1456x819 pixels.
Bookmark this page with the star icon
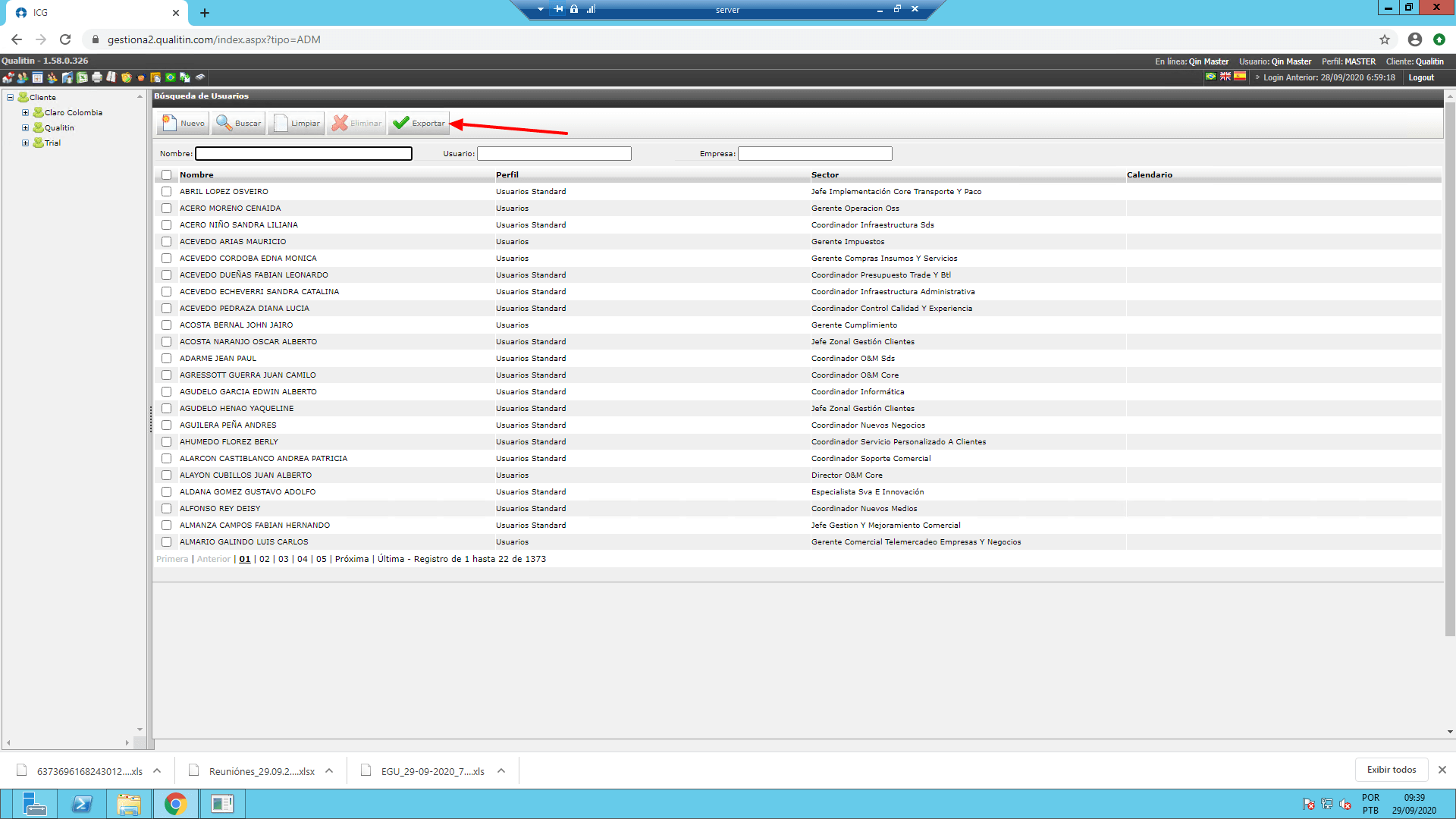pyautogui.click(x=1385, y=39)
